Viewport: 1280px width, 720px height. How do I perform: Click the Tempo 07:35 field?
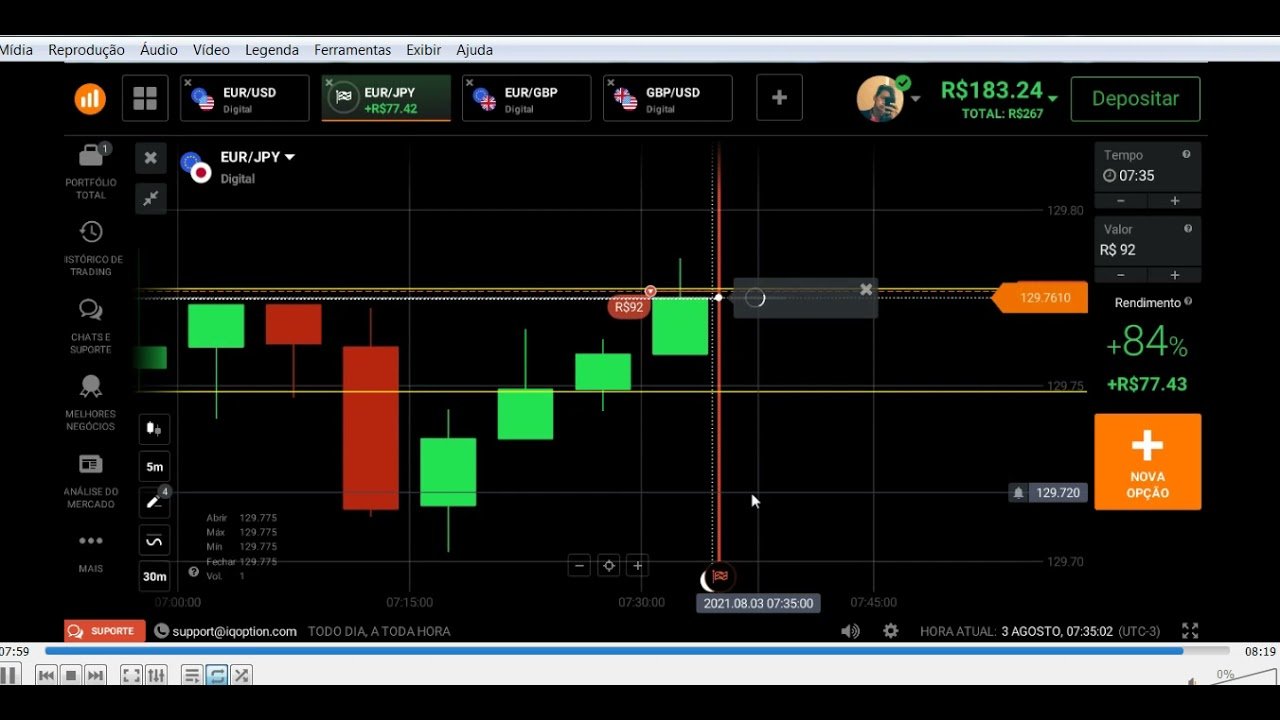point(1147,166)
